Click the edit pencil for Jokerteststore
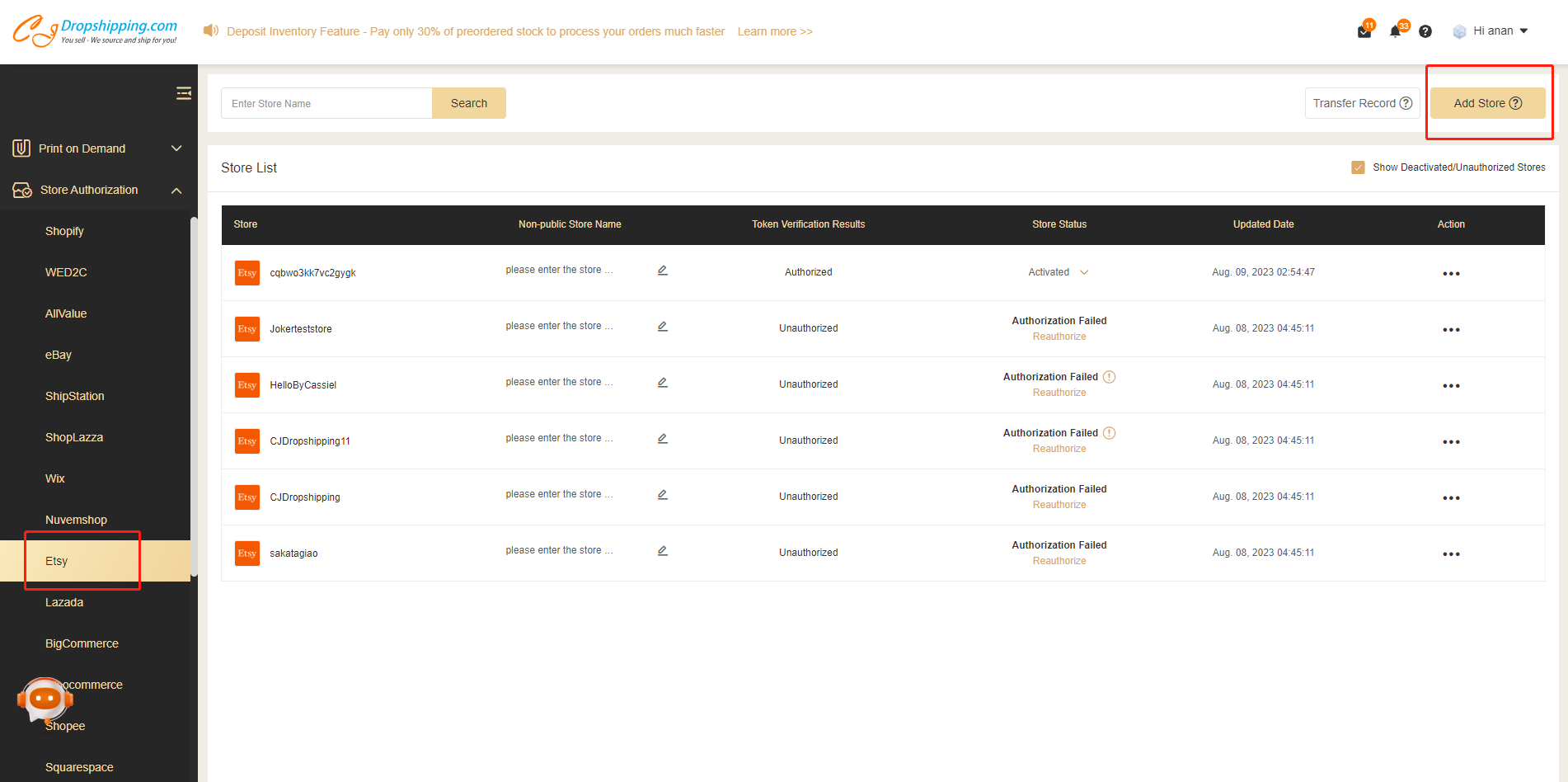This screenshot has width=1568, height=782. pos(662,327)
